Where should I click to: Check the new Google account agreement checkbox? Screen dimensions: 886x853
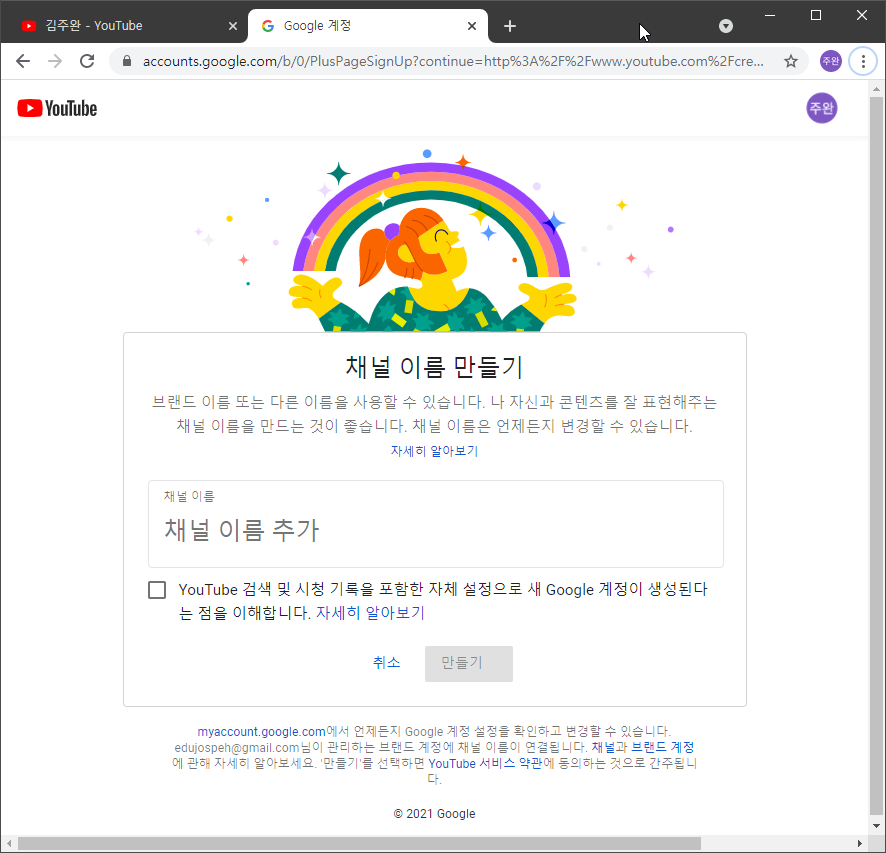pos(157,590)
